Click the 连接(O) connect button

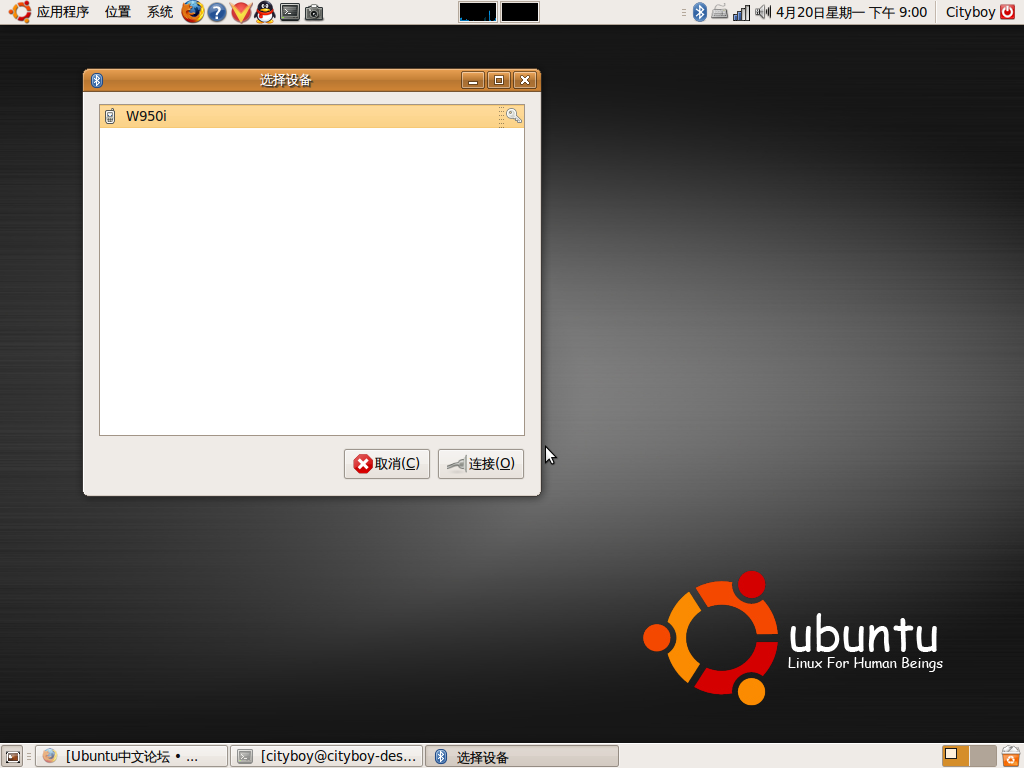[481, 464]
